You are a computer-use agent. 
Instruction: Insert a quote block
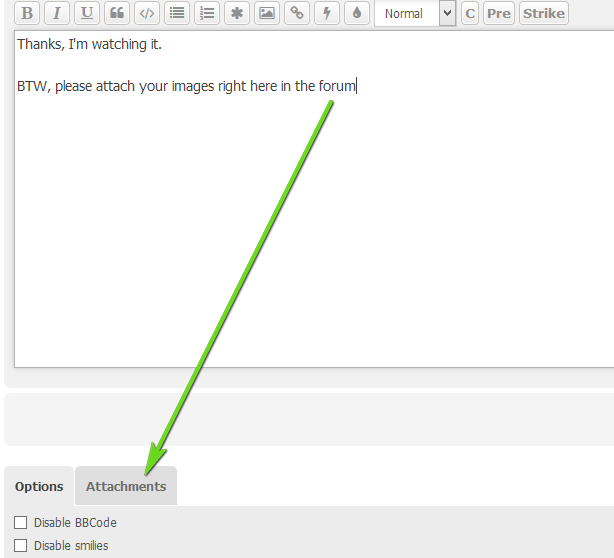(117, 13)
